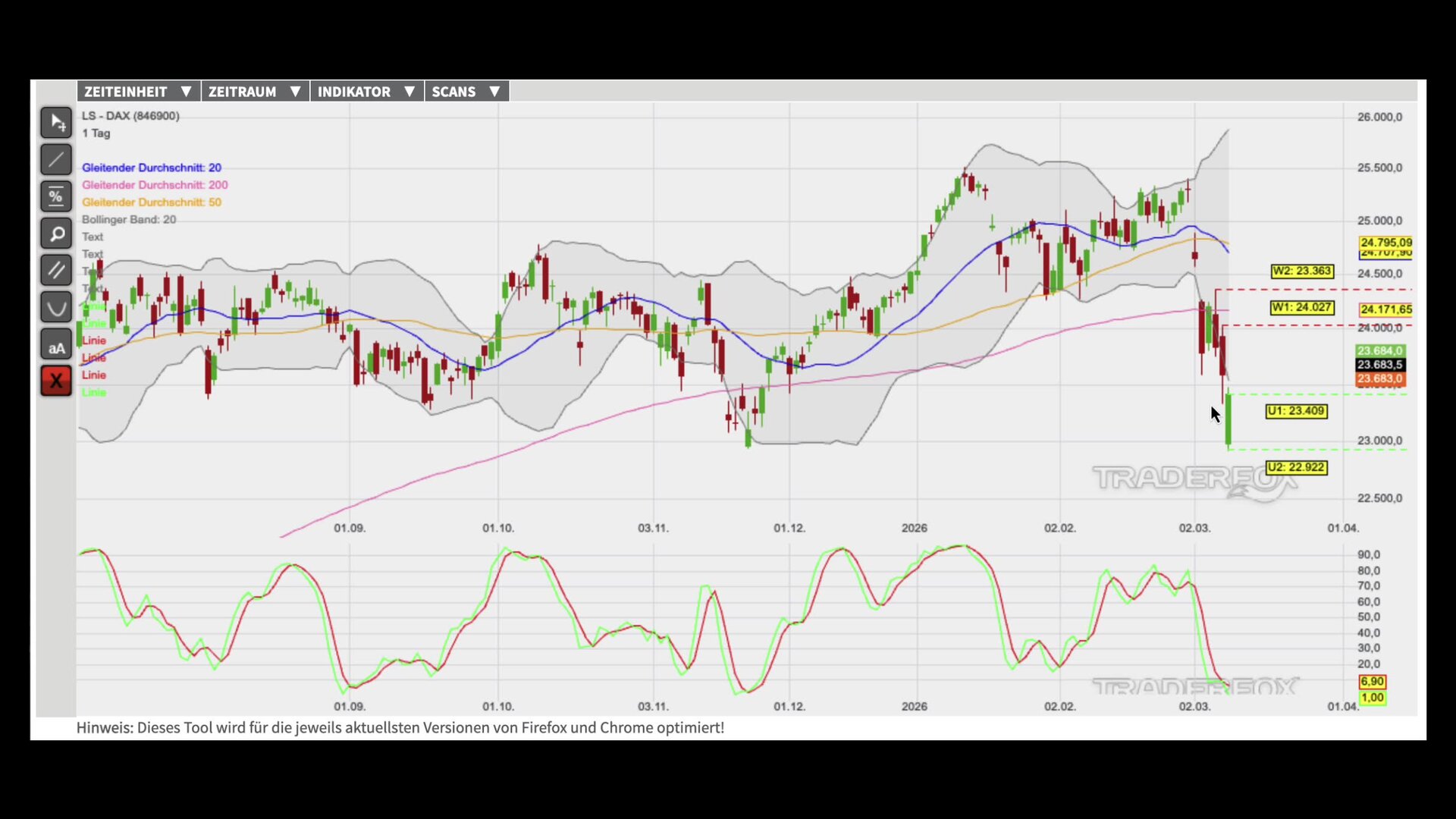Click the red X delete tool
This screenshot has height=819, width=1456.
click(x=56, y=381)
